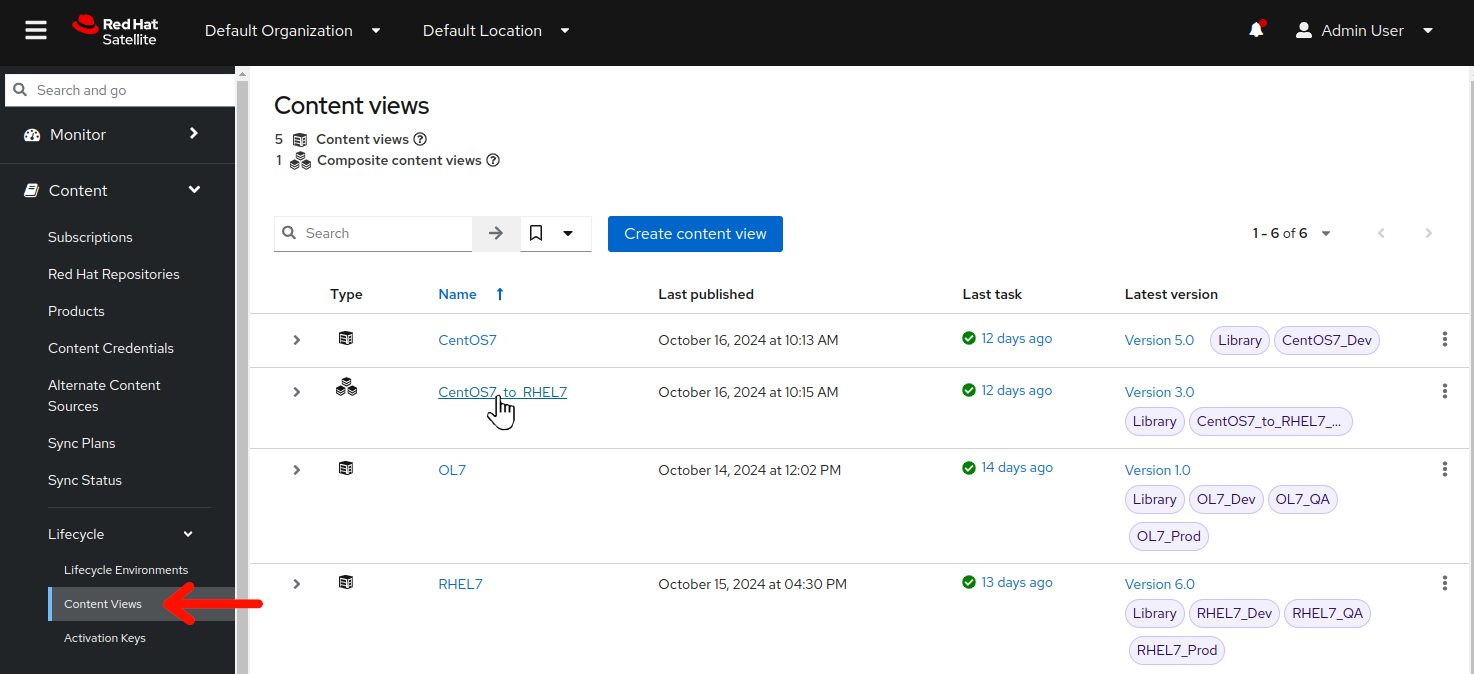This screenshot has height=674, width=1474.
Task: Click the Red Hat Satellite logo
Action: pyautogui.click(x=115, y=31)
